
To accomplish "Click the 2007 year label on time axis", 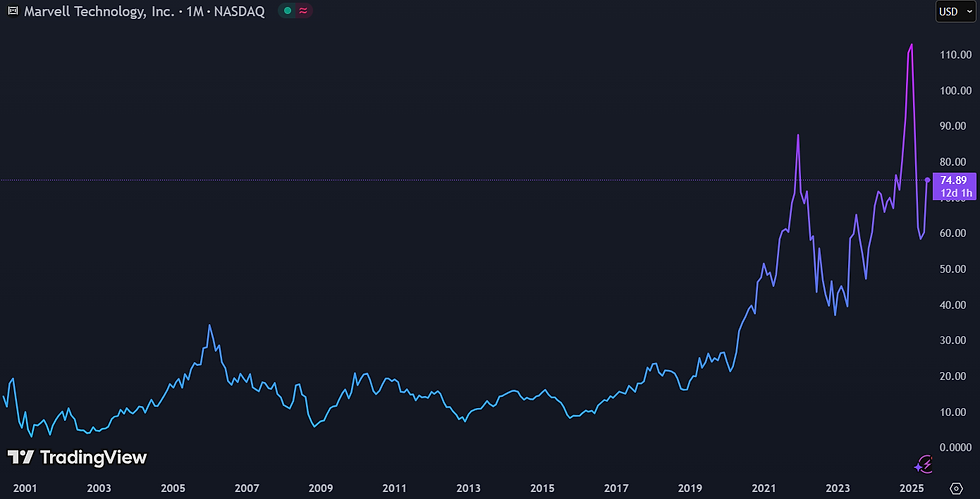I will [247, 488].
